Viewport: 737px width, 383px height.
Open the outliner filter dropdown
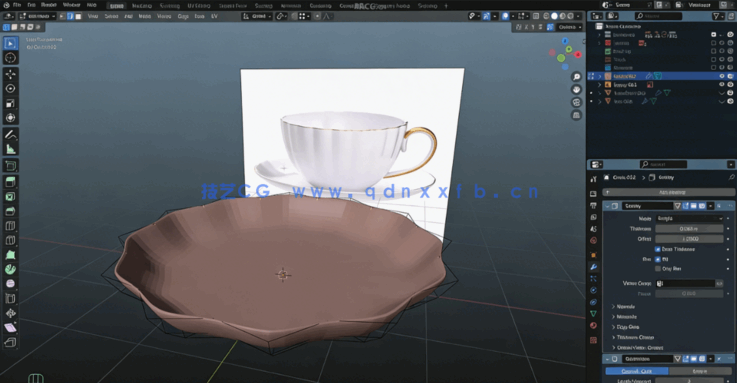point(718,16)
